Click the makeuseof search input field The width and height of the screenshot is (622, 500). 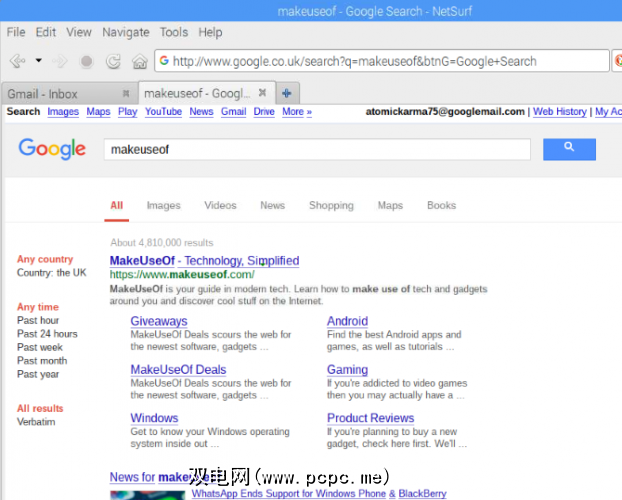317,150
